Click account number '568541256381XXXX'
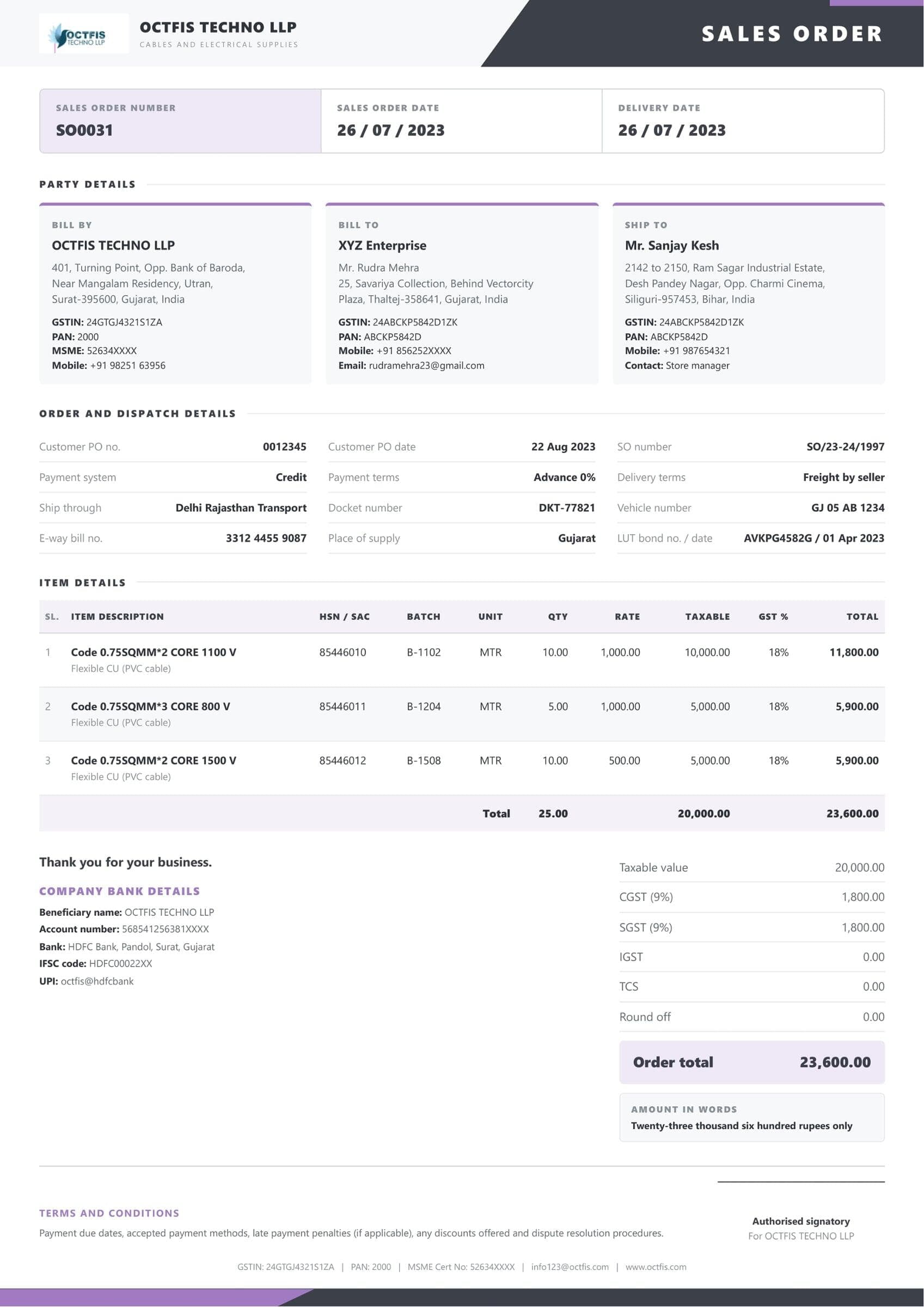 pyautogui.click(x=165, y=929)
